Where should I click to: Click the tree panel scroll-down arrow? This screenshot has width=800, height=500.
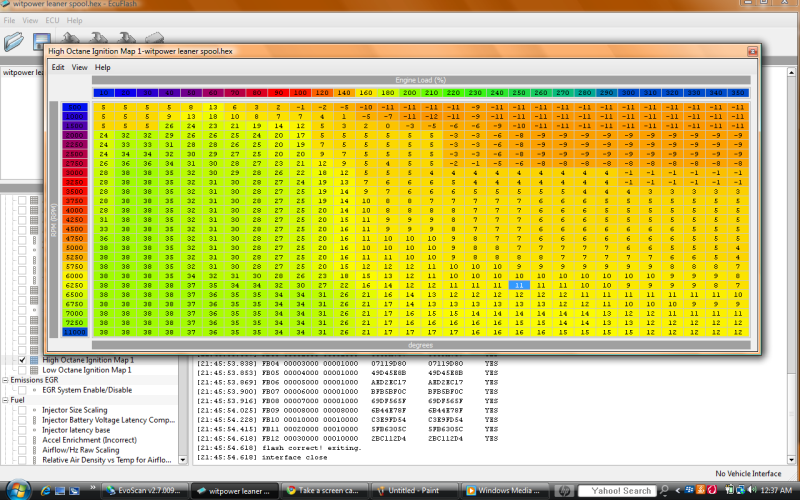[183, 460]
